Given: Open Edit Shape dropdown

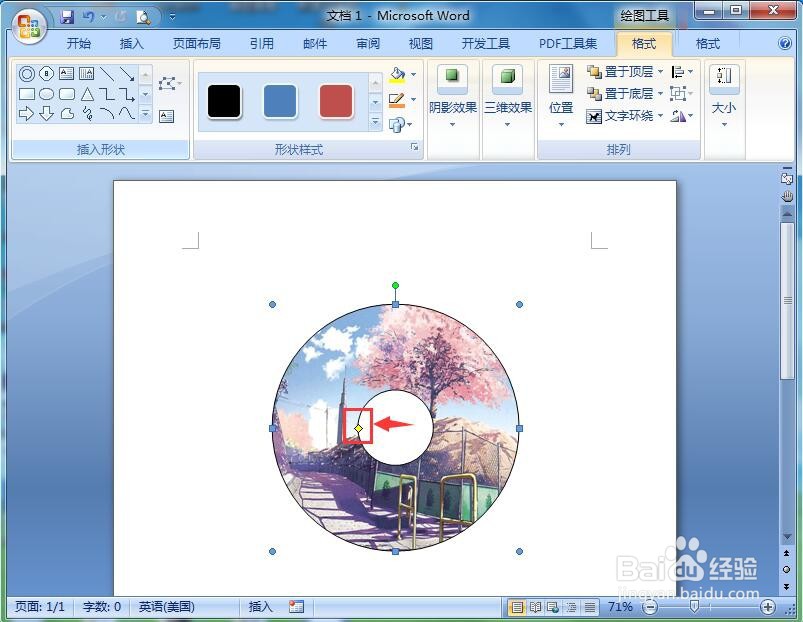Looking at the screenshot, I should coord(170,83).
